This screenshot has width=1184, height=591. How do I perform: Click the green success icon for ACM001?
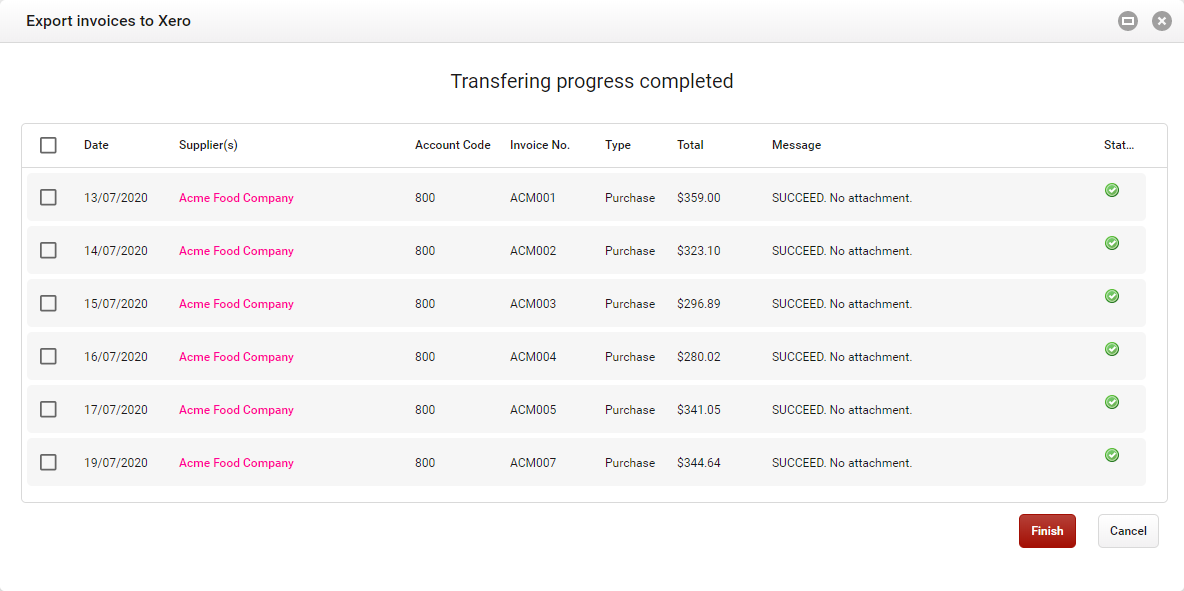click(1112, 190)
